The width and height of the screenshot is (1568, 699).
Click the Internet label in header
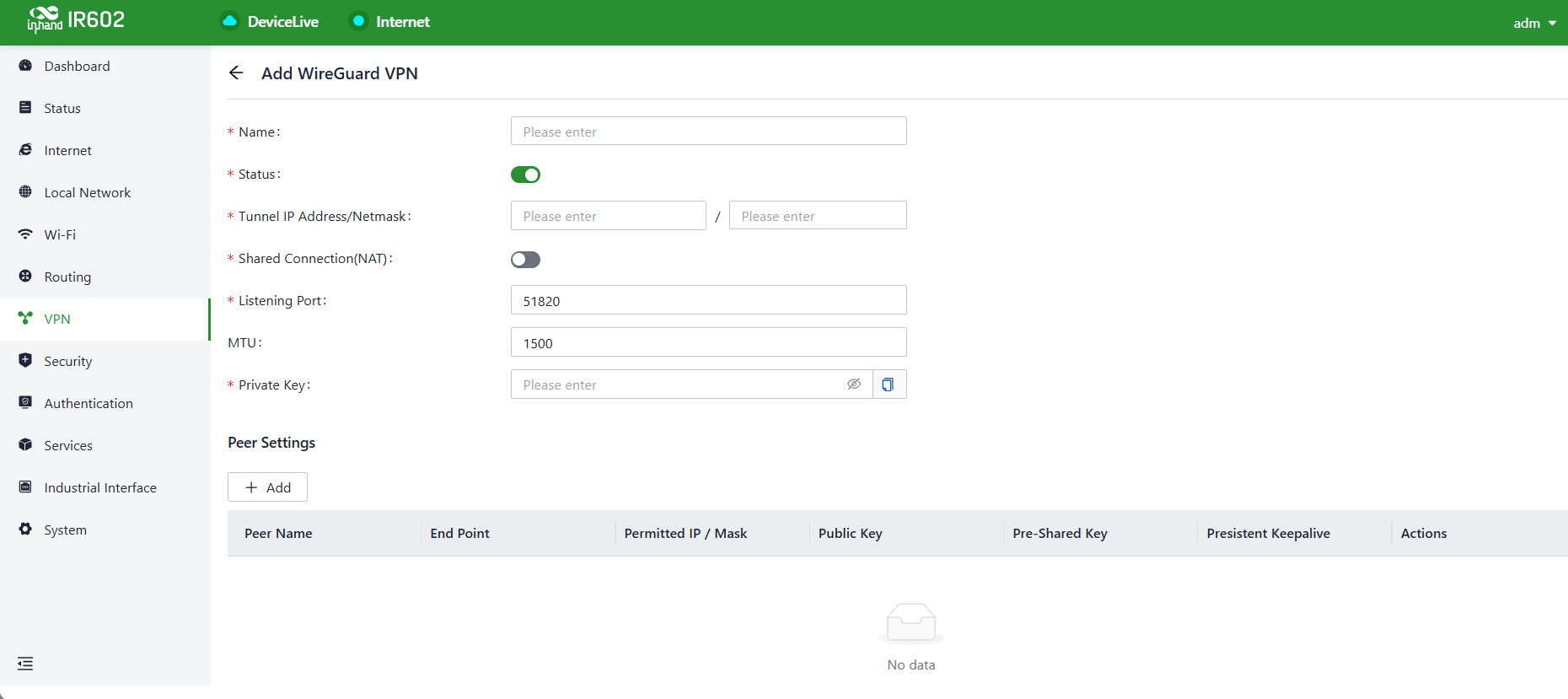[403, 22]
